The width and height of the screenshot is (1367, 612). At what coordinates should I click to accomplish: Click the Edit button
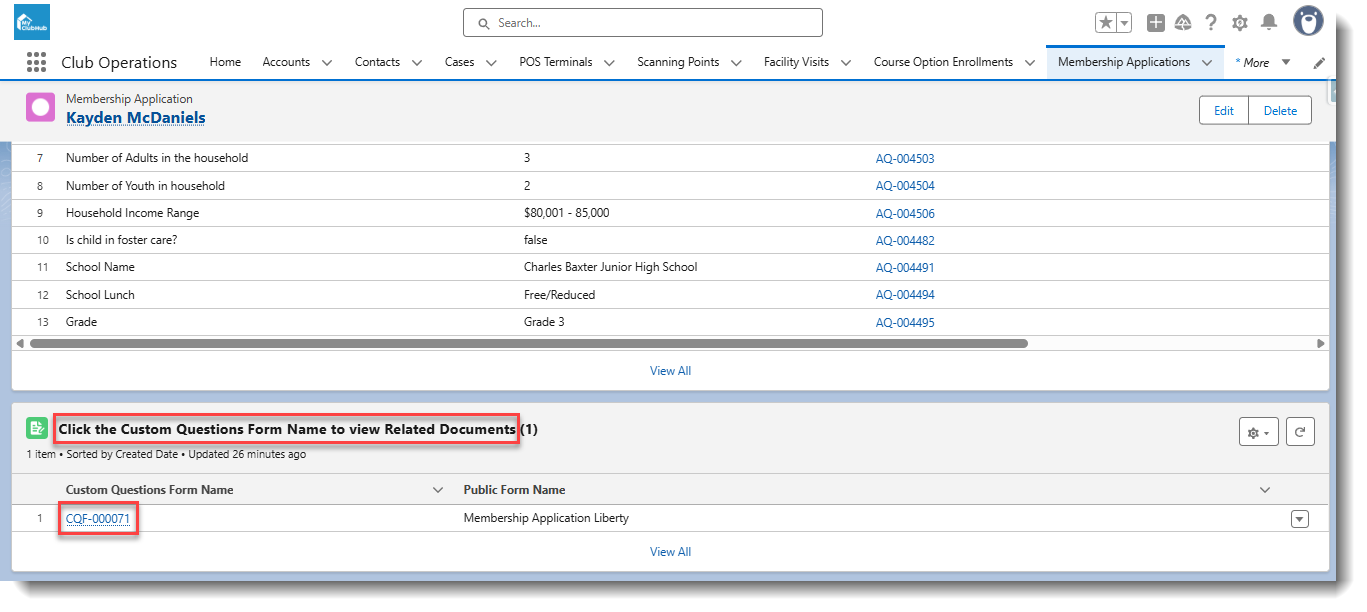pos(1223,110)
